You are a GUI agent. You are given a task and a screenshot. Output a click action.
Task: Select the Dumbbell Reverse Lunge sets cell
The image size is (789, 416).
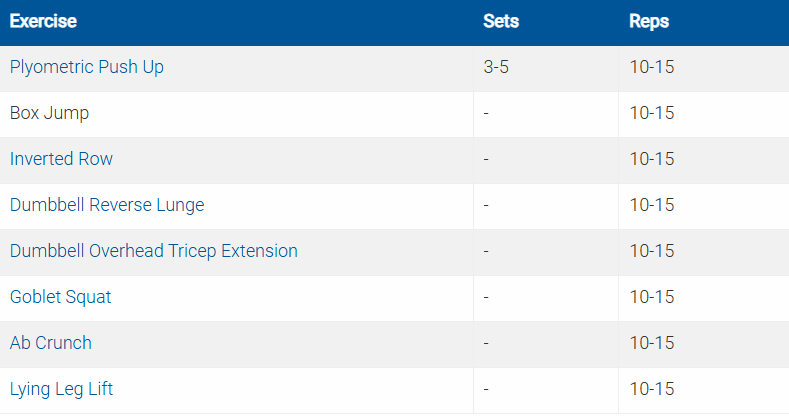(486, 205)
